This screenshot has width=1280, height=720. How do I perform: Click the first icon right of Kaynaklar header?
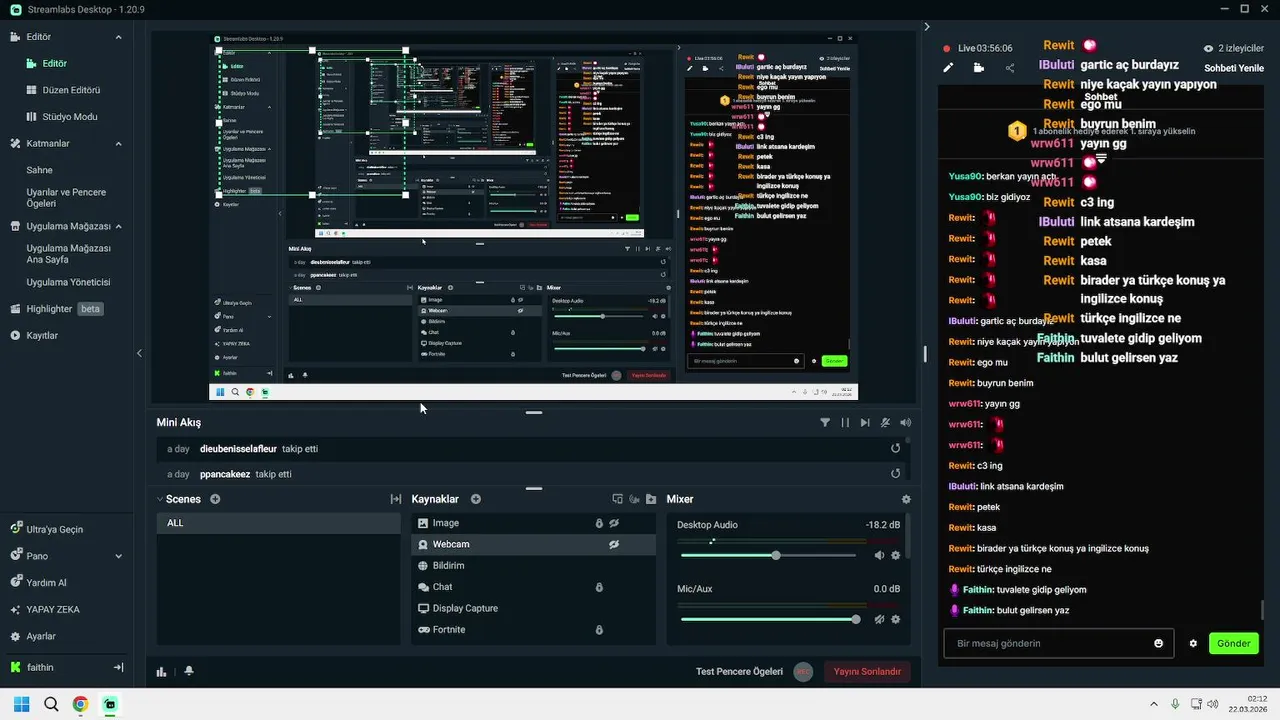coord(617,499)
